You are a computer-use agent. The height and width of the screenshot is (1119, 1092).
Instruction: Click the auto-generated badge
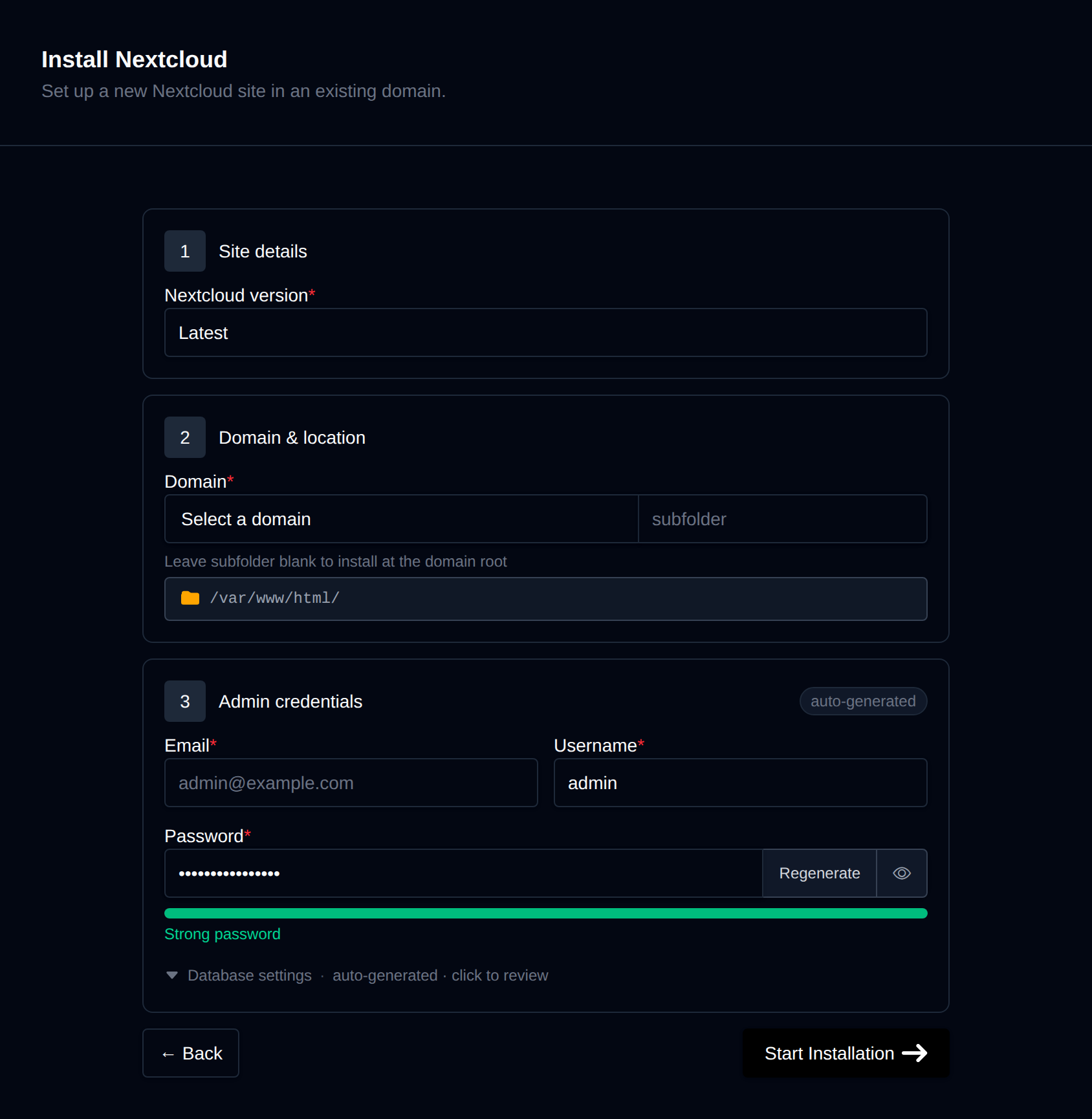tap(863, 701)
